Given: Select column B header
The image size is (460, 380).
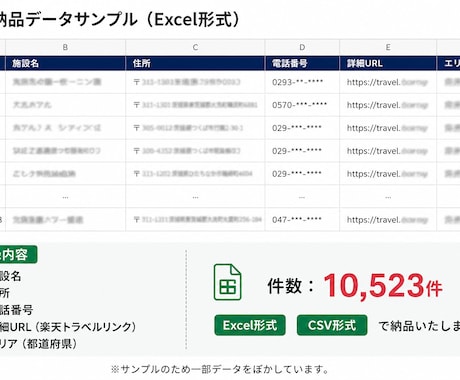Looking at the screenshot, I should 65,47.
